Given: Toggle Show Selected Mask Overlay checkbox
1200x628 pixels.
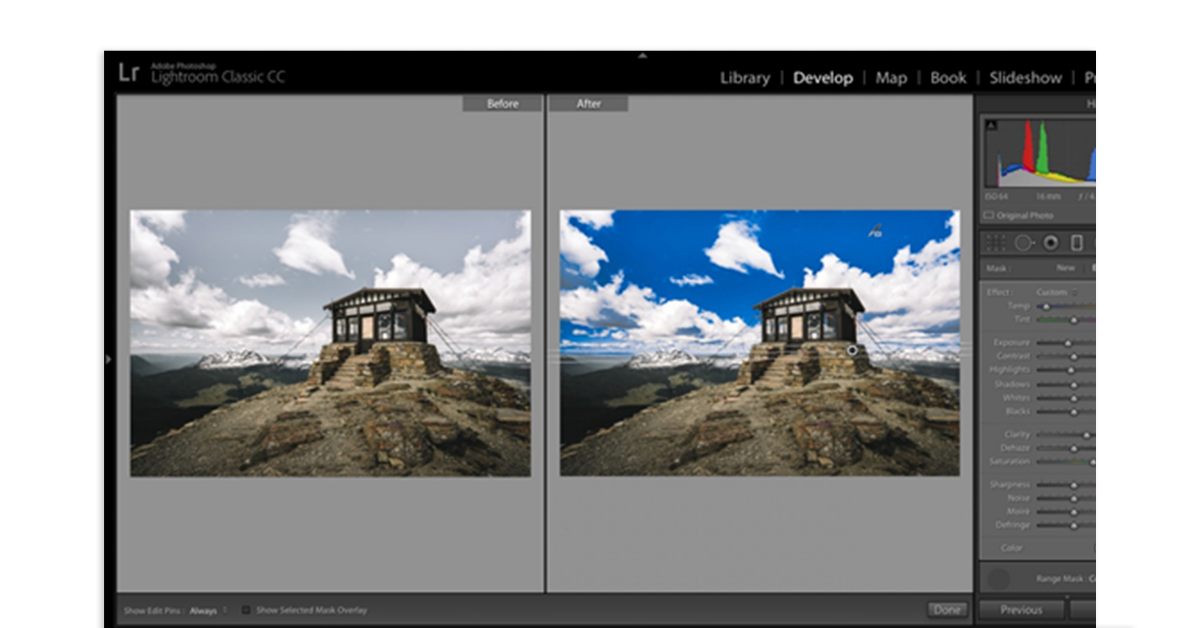Looking at the screenshot, I should tap(247, 609).
